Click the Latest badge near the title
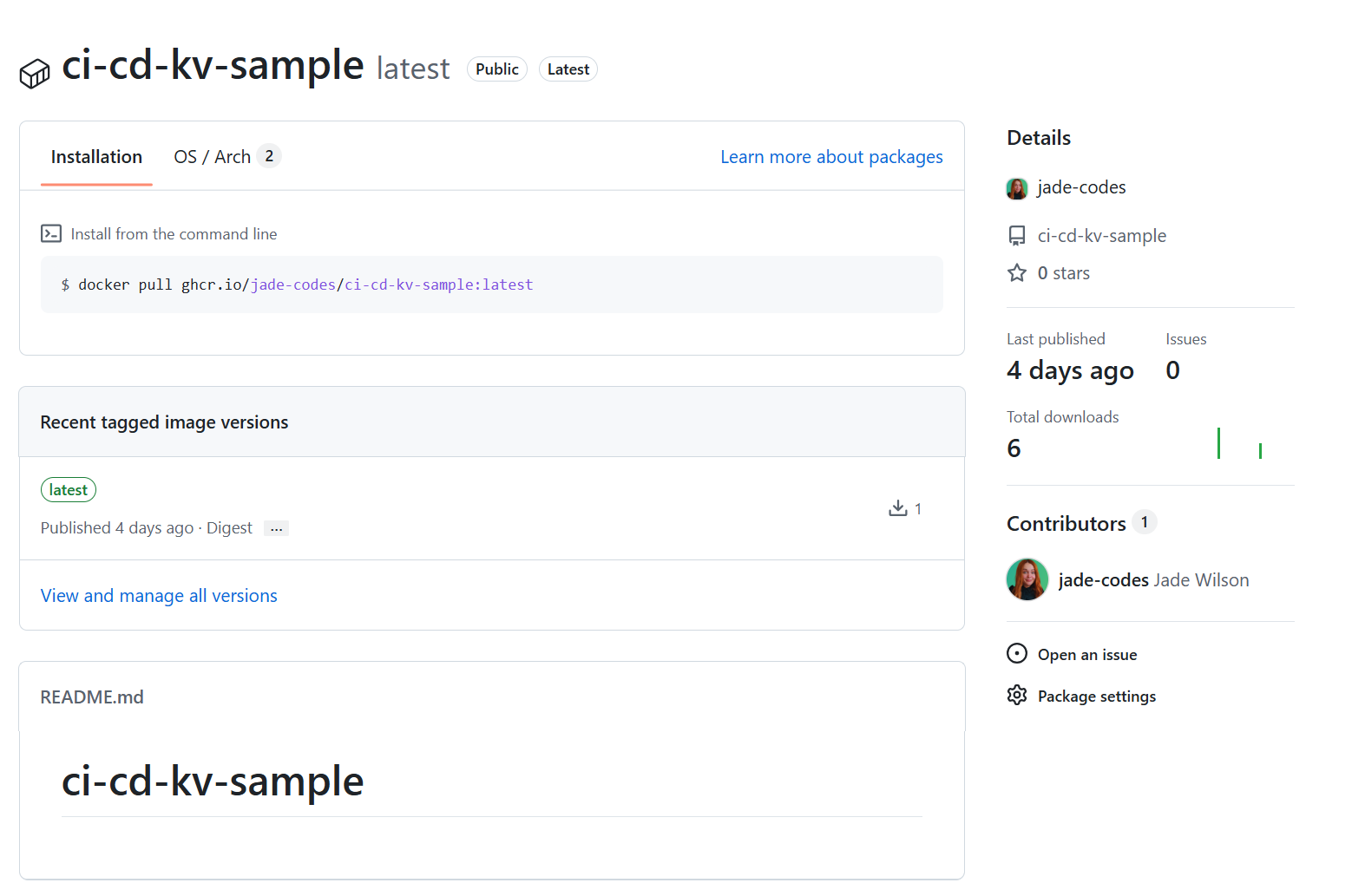Screen dimensions: 1352x896 click(568, 69)
